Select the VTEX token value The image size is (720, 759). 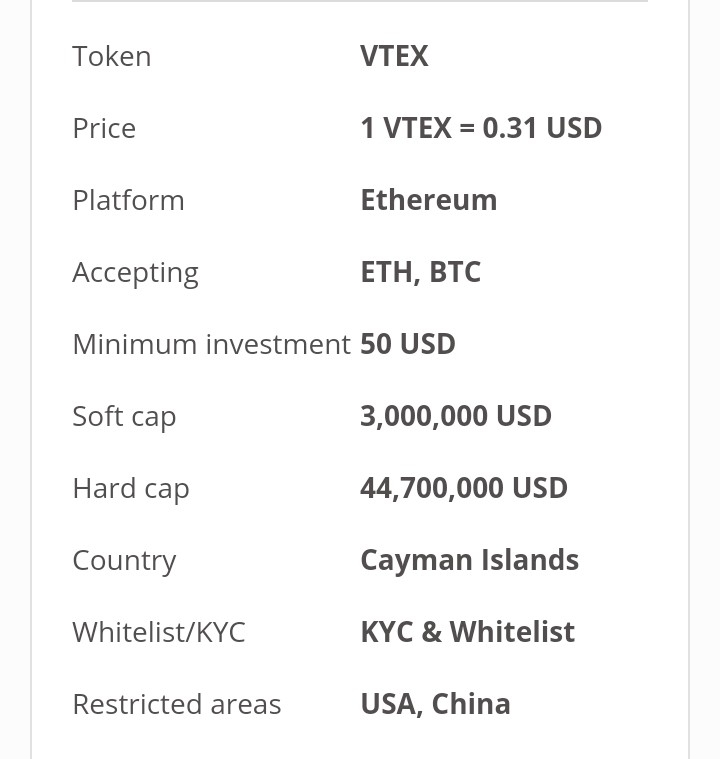(x=394, y=56)
